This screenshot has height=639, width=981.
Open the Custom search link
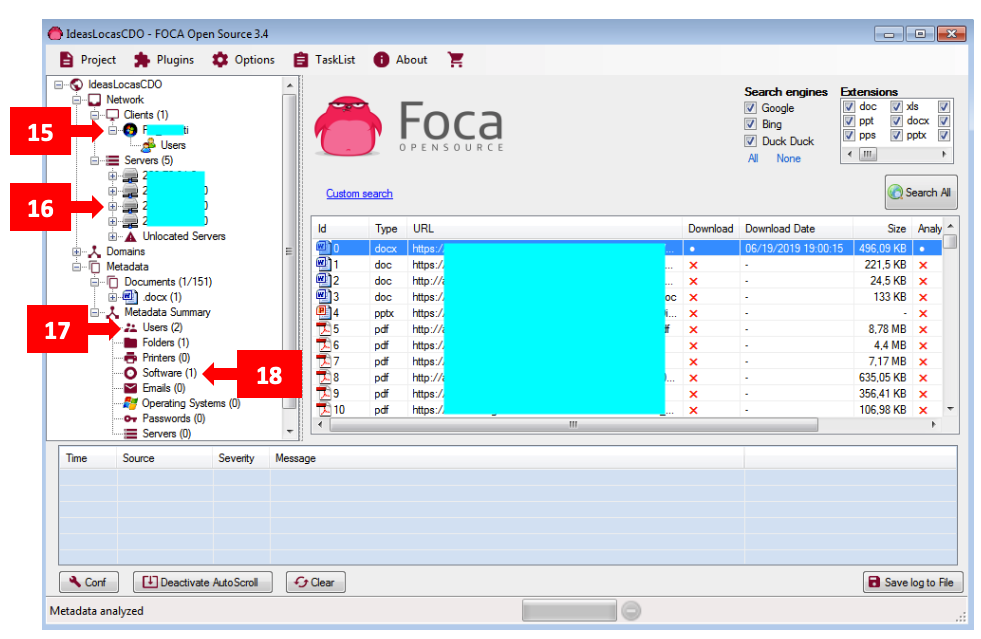coord(359,193)
